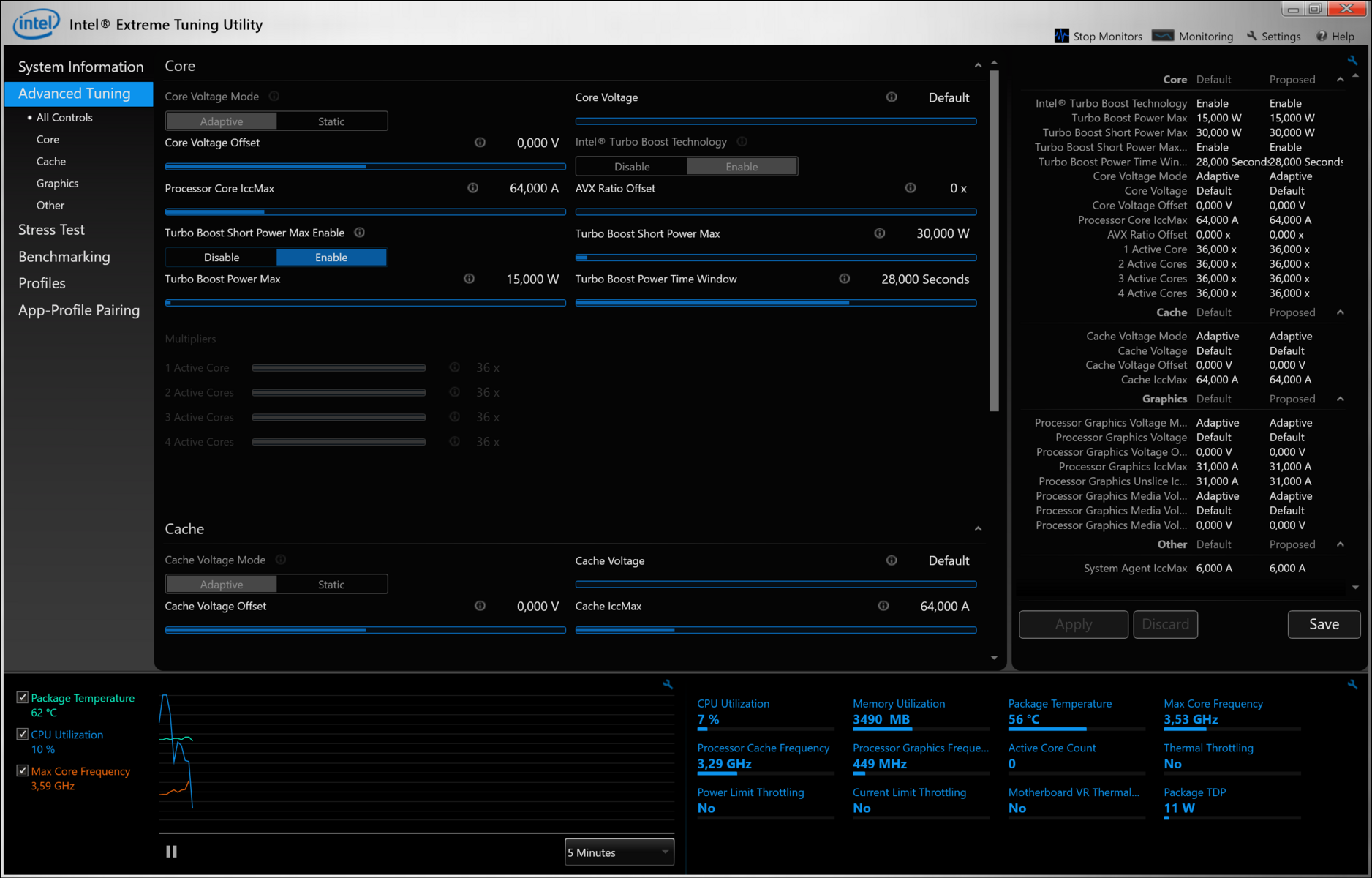Open the Settings wrench icon
Screen dimensions: 1372x878
(x=1252, y=36)
